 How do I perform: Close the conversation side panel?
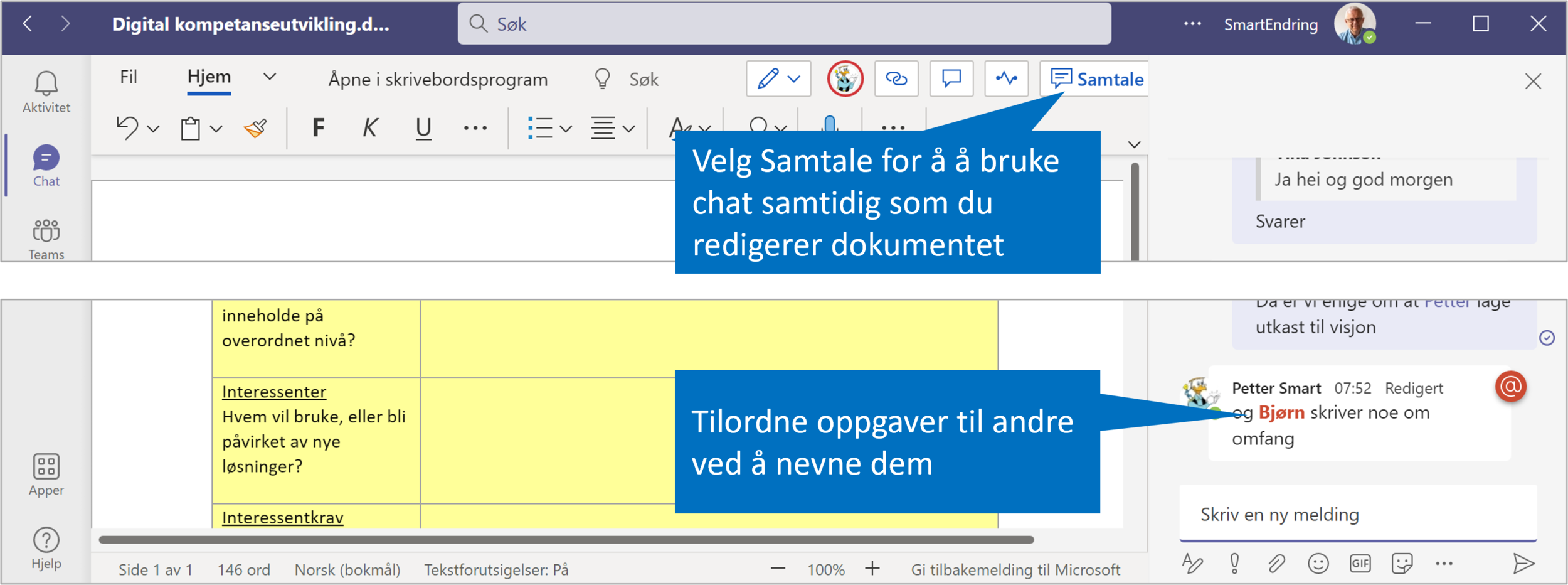coord(1533,81)
